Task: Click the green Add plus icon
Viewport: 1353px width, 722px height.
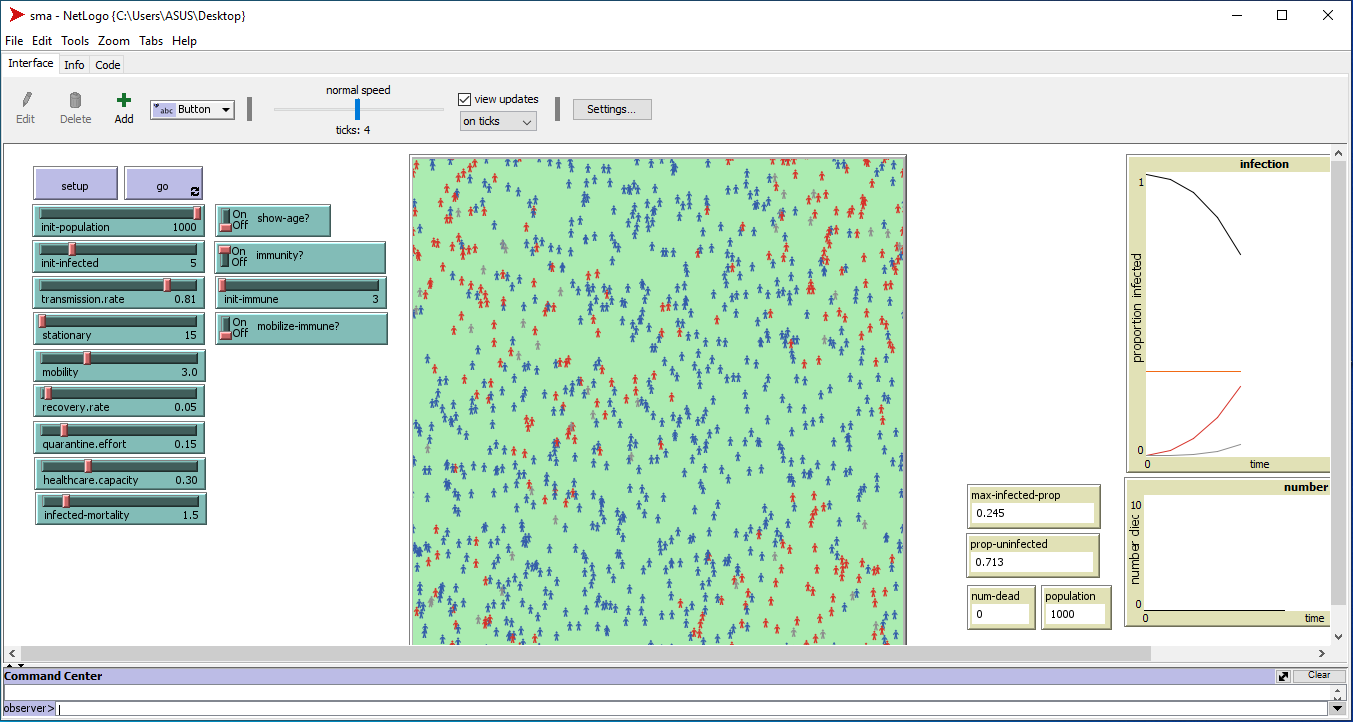Action: point(124,100)
